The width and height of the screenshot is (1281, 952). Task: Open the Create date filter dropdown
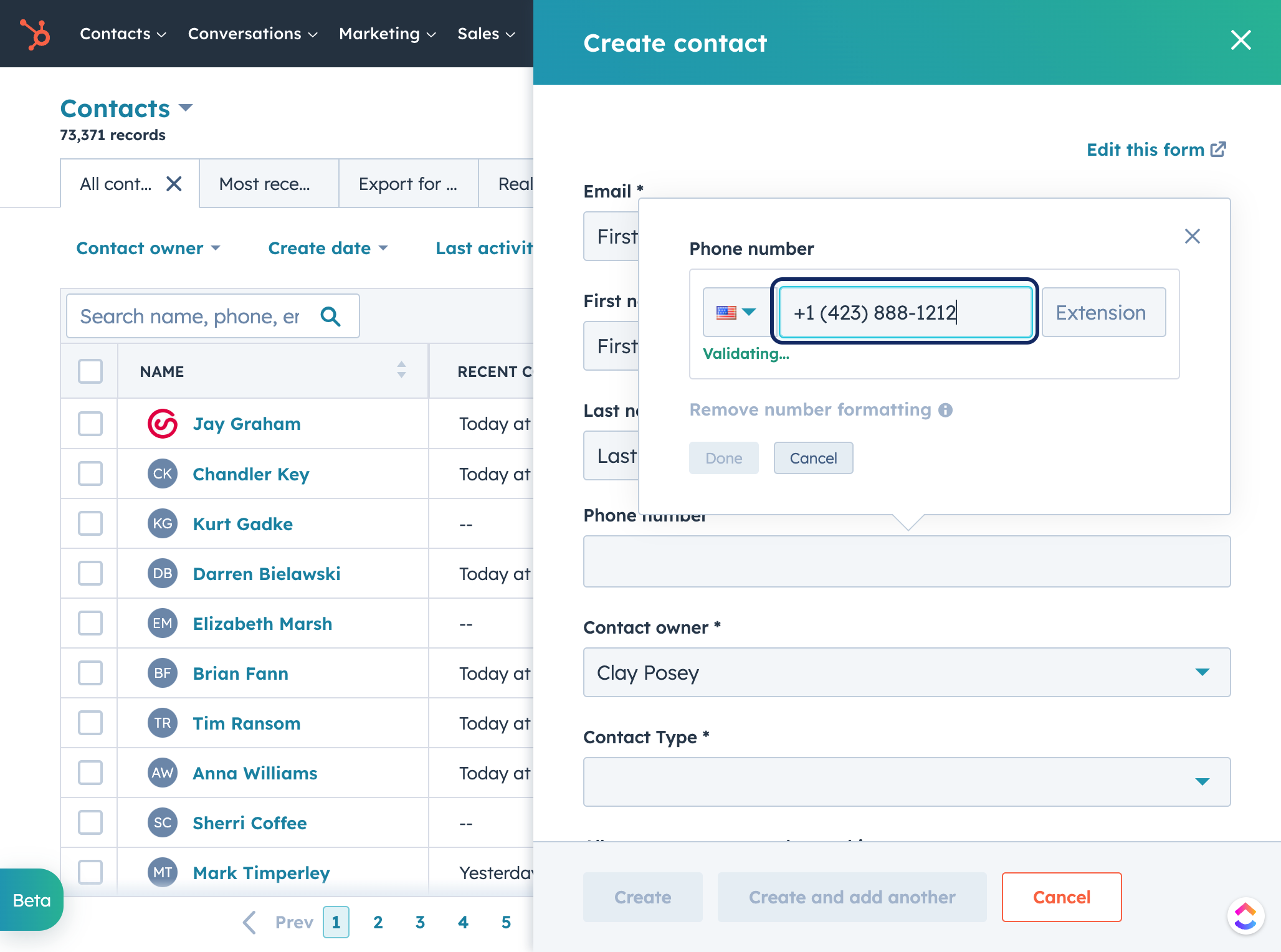328,249
